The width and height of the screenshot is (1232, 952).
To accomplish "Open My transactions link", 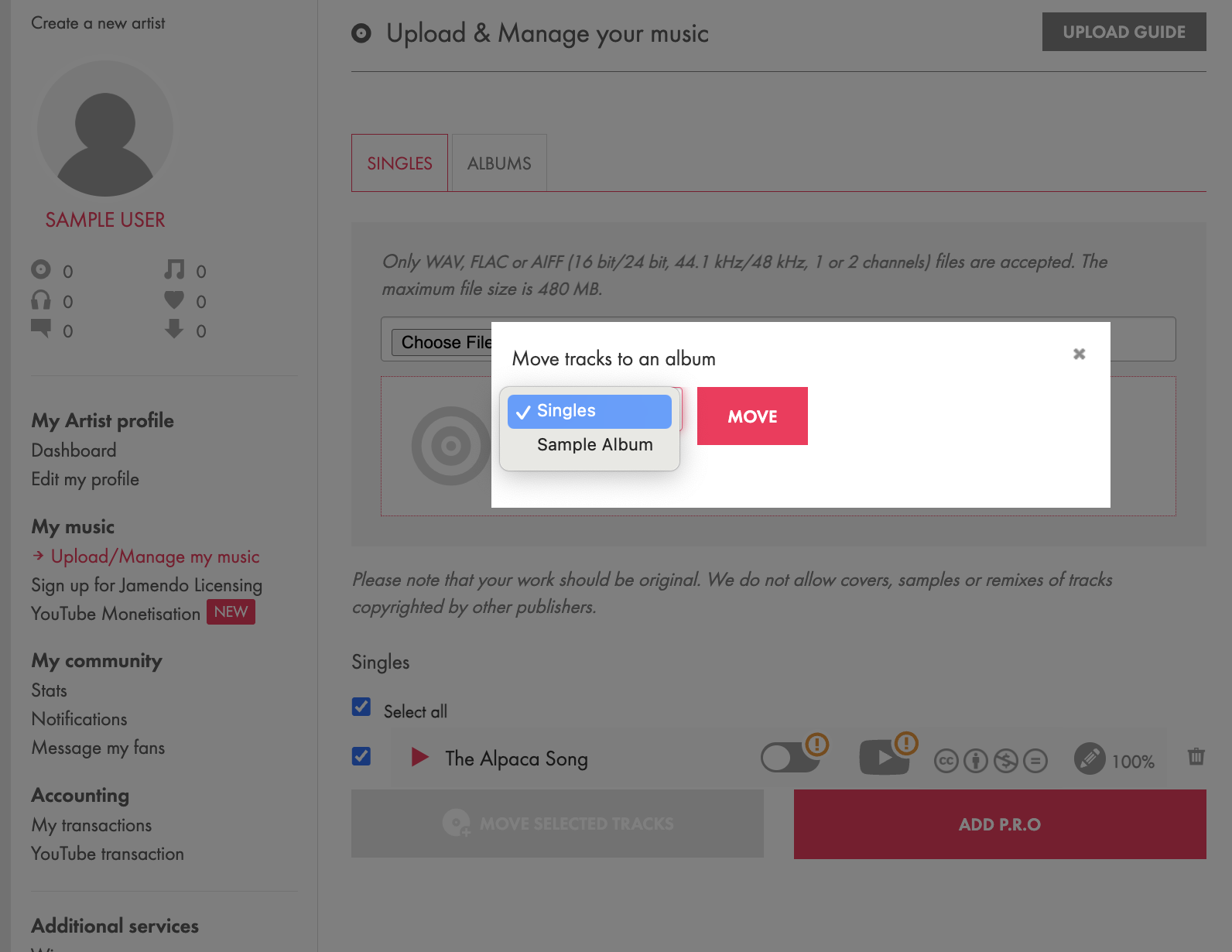I will pos(91,825).
